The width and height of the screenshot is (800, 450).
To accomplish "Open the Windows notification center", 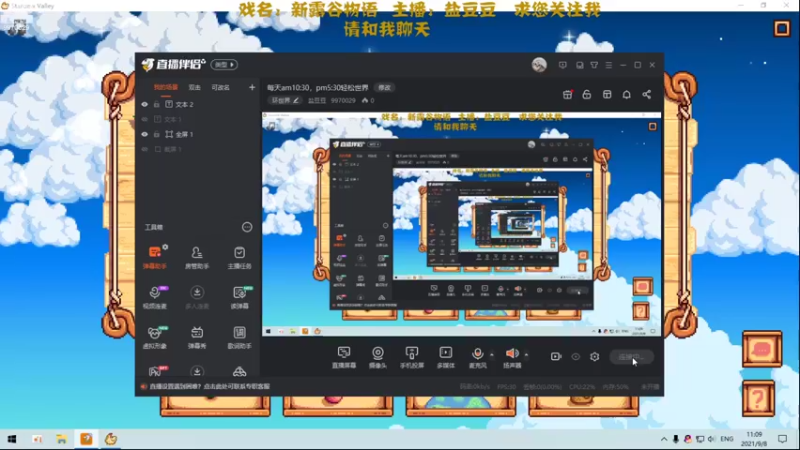I will coord(782,439).
